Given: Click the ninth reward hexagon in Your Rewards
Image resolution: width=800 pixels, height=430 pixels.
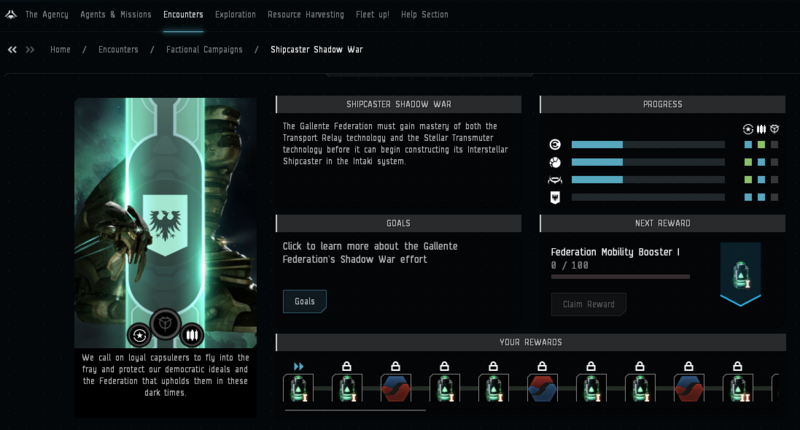Looking at the screenshot, I should [x=689, y=388].
